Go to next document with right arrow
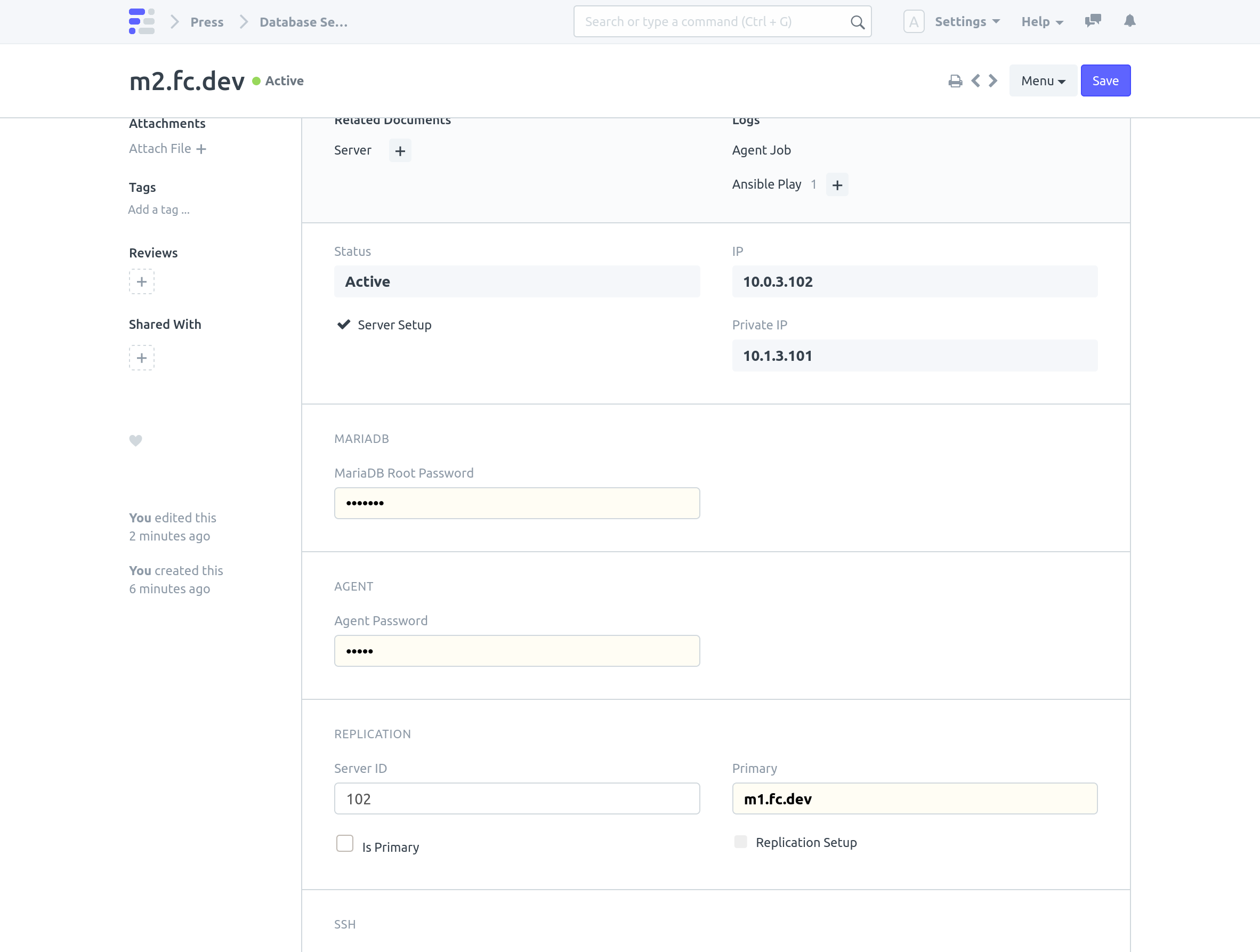Screen dimensions: 1260x952 (993, 80)
